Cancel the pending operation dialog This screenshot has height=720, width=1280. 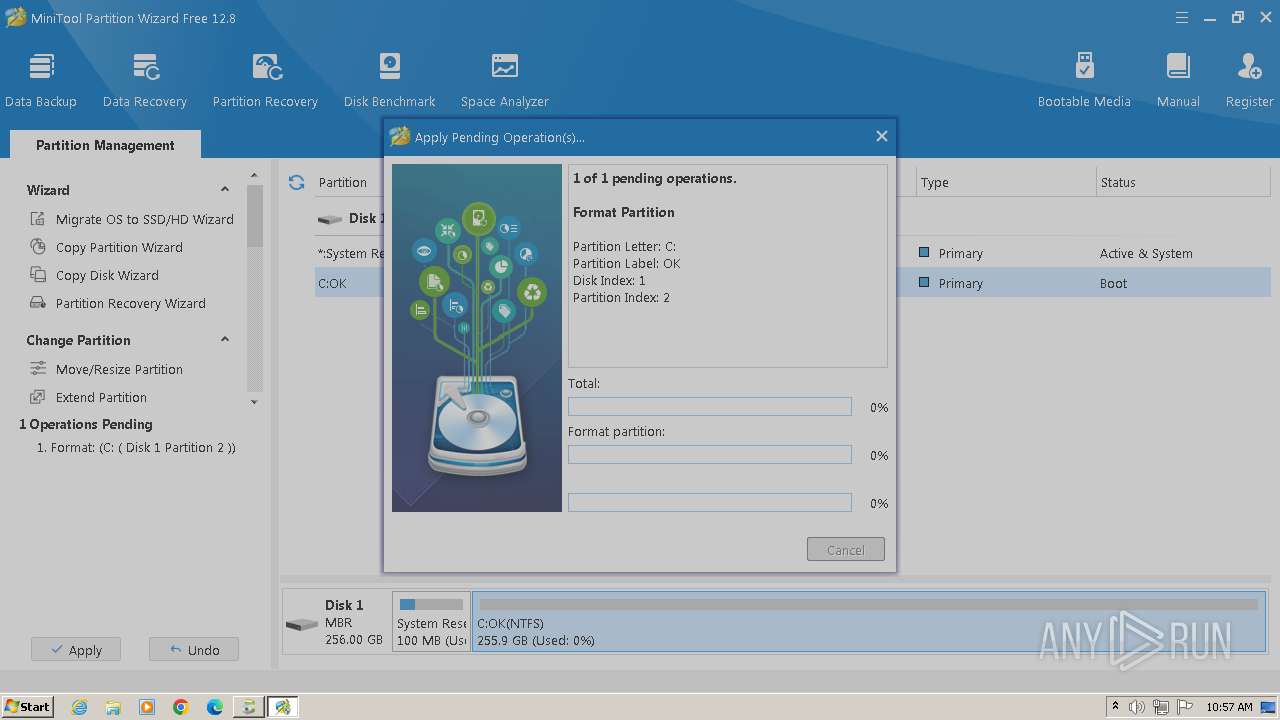click(846, 550)
